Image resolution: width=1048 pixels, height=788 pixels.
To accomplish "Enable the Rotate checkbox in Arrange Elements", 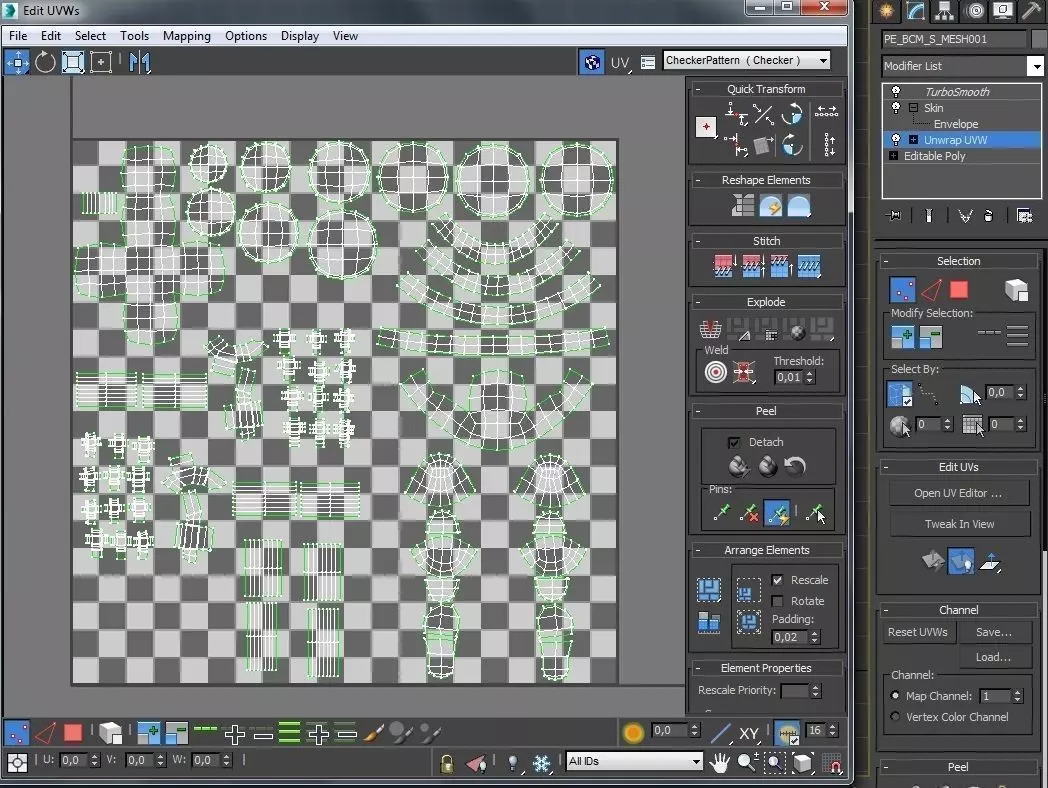I will click(x=777, y=601).
